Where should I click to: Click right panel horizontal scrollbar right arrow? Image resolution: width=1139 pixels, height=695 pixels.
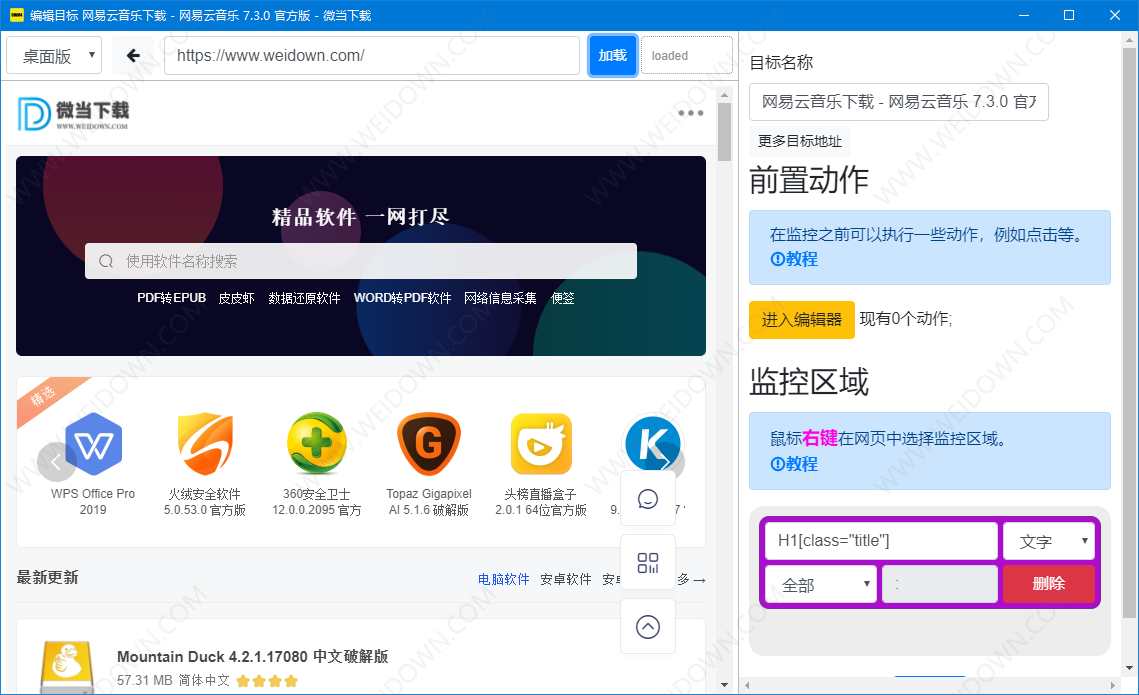click(1113, 685)
